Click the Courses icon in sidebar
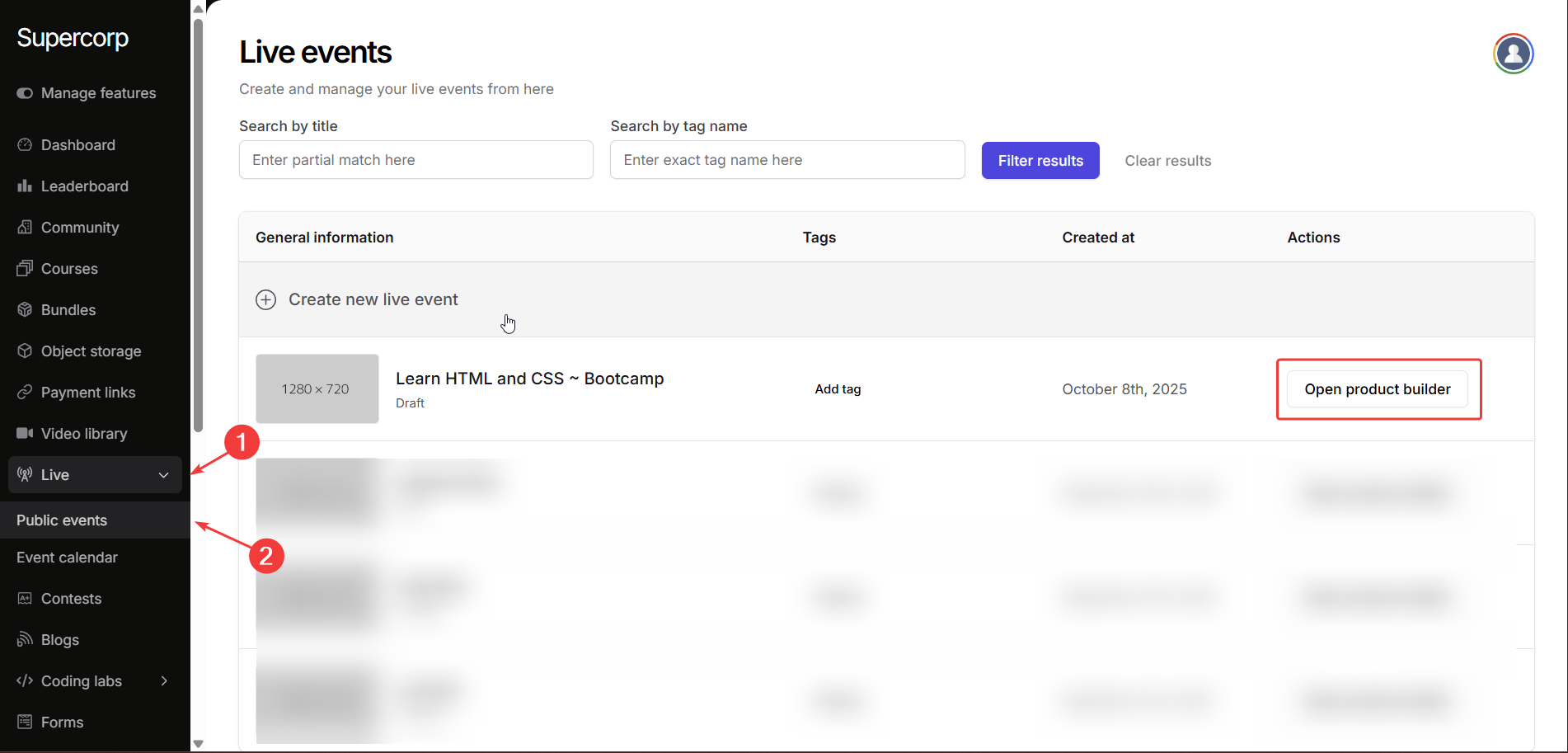1568x753 pixels. coord(25,269)
